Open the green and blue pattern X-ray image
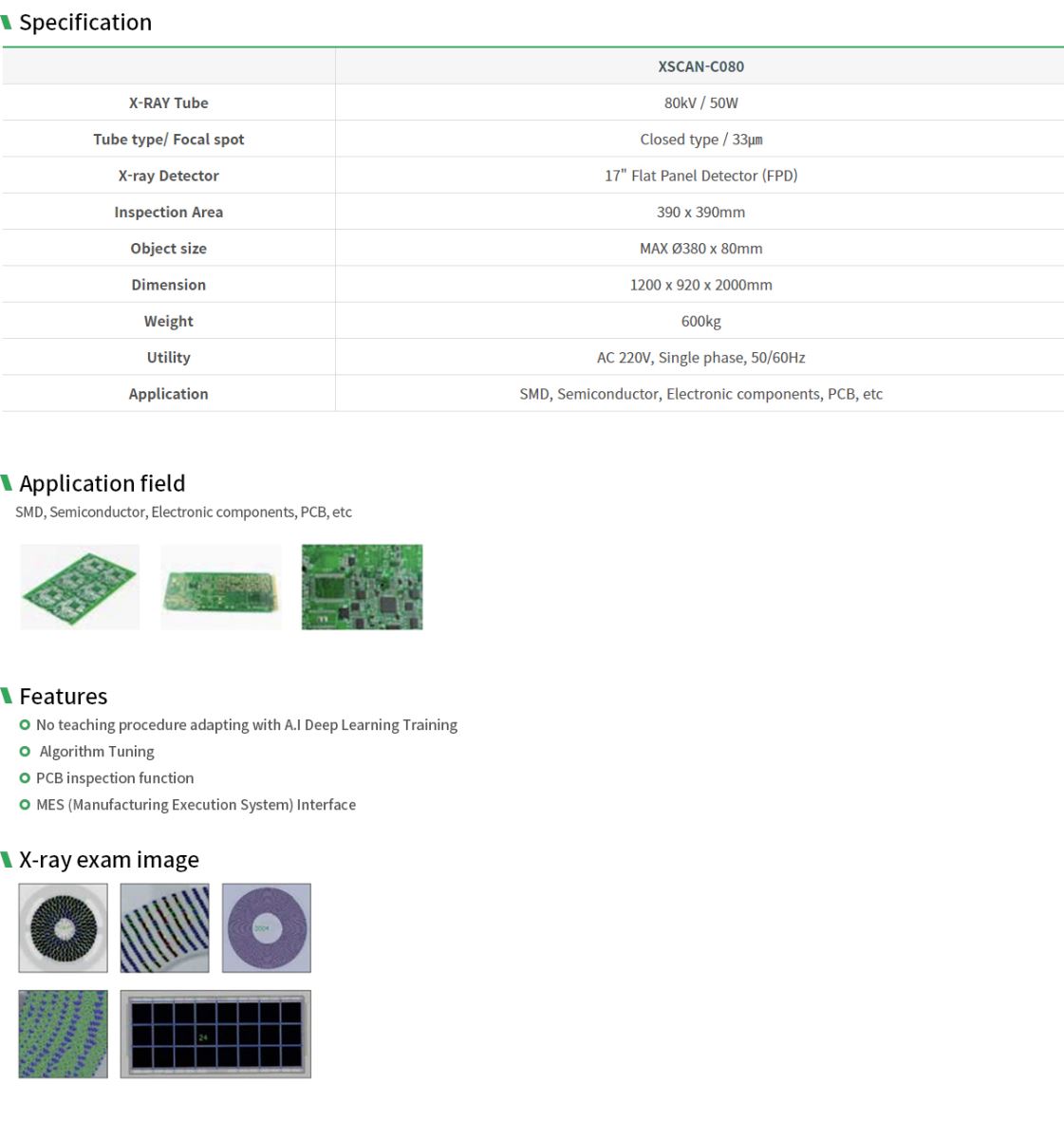1064x1139 pixels. [x=64, y=1034]
